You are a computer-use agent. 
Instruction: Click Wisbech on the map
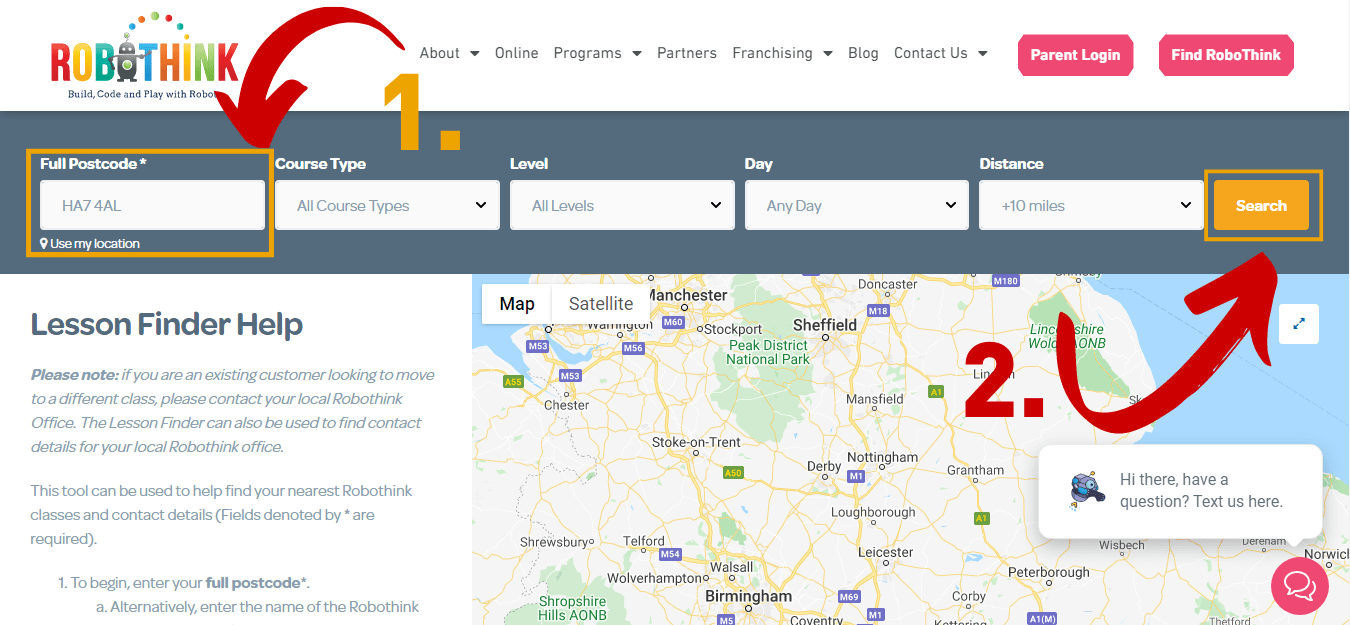tap(1121, 545)
